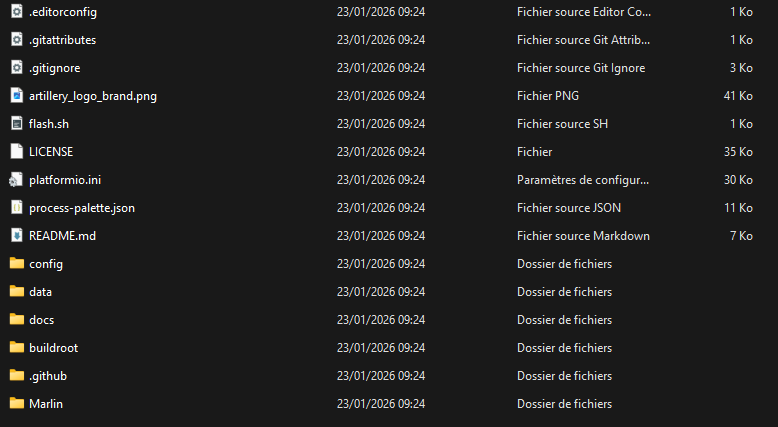This screenshot has height=427, width=778.
Task: Click the platformio.ini settings file icon
Action: [16, 180]
